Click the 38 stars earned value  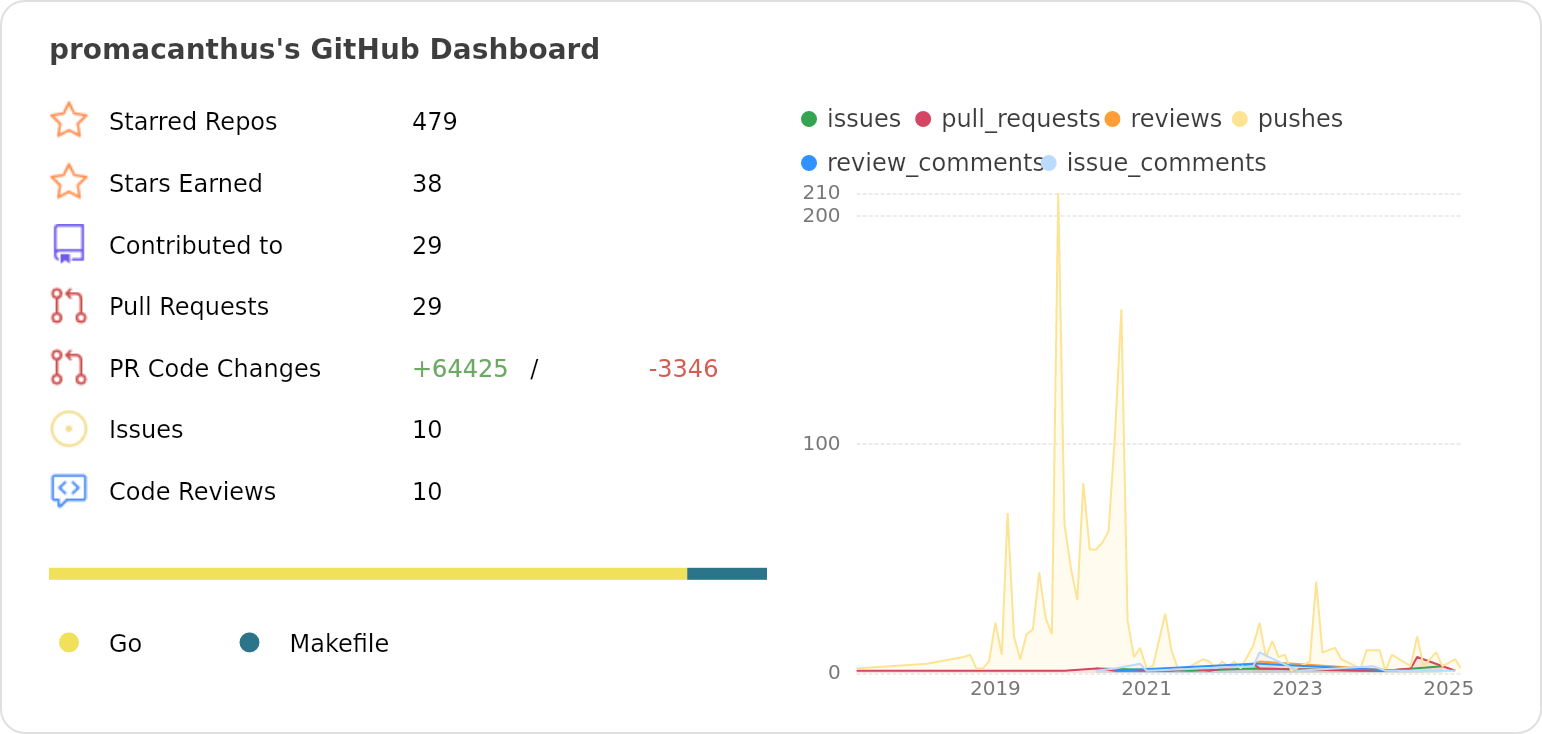(427, 184)
